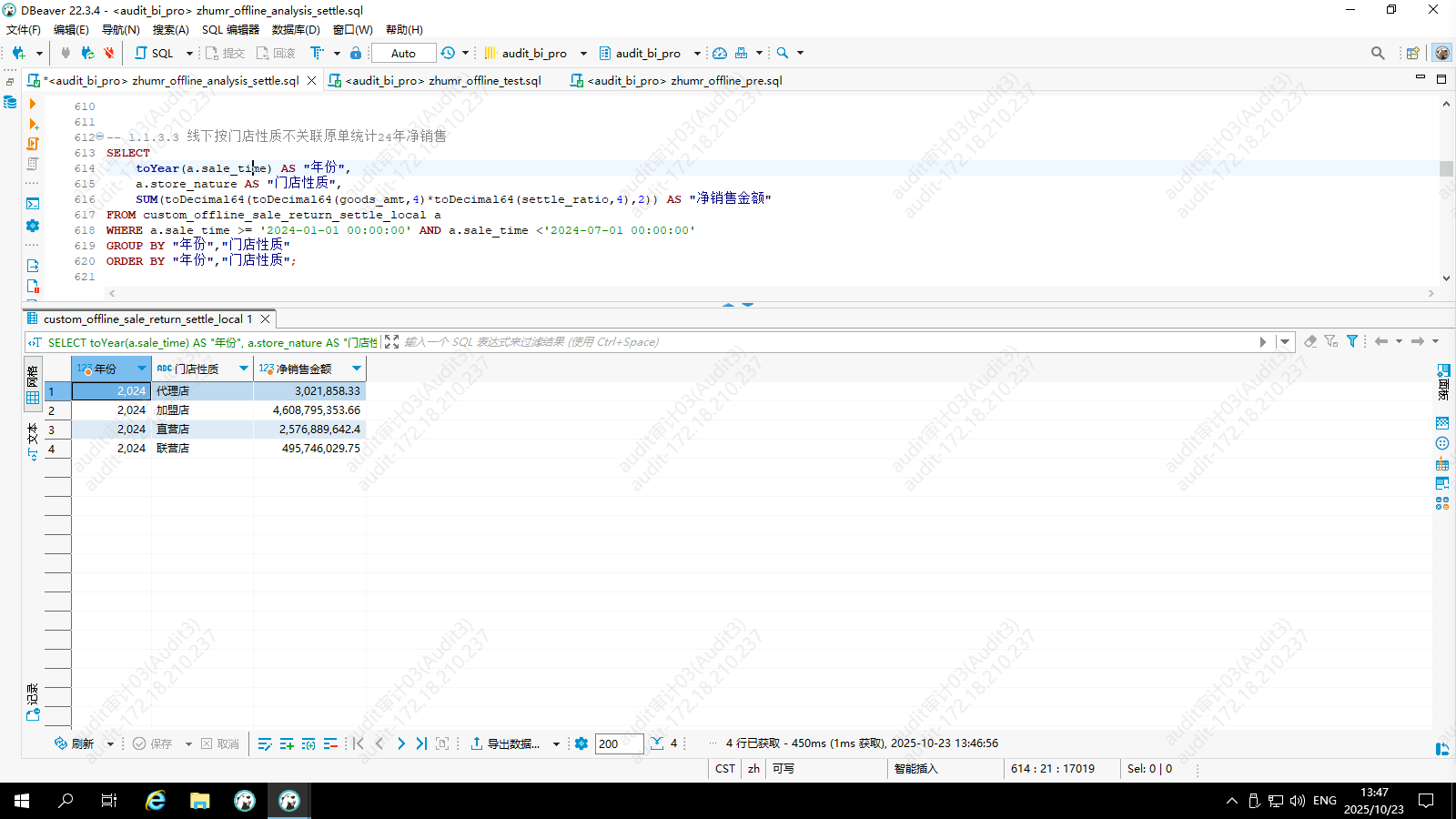The width and height of the screenshot is (1456, 819).
Task: Click the transaction lock icon
Action: point(356,53)
